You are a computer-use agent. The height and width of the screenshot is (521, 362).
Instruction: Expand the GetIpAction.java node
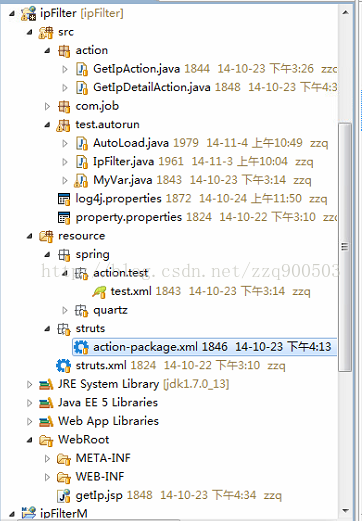click(65, 69)
